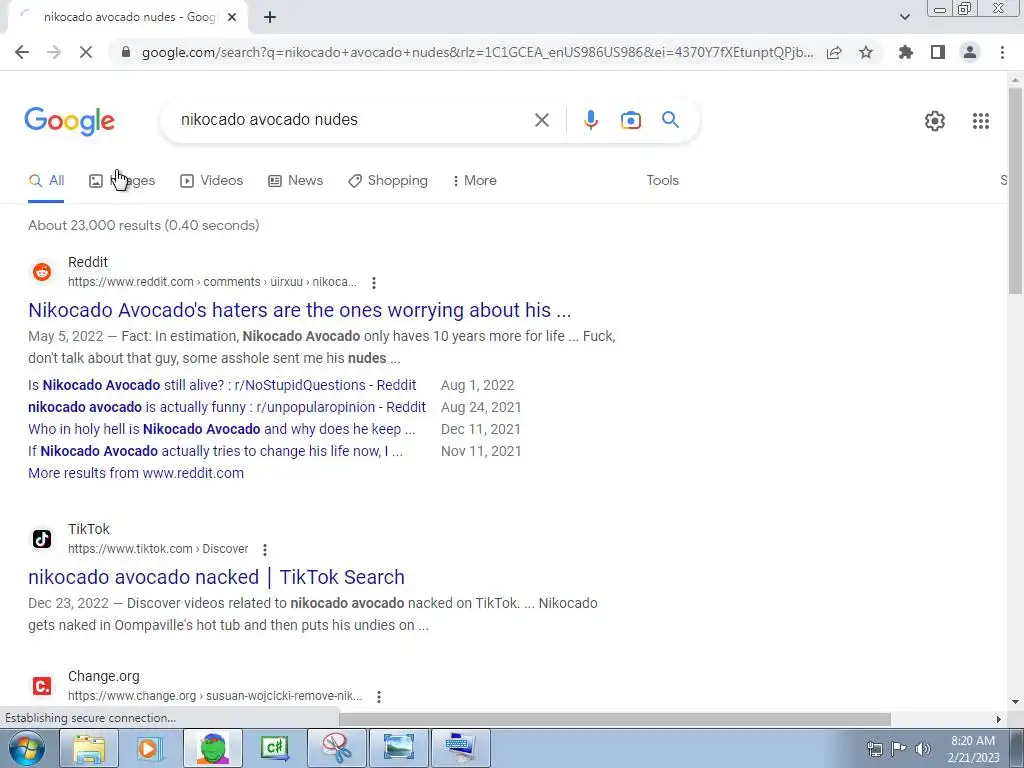The width and height of the screenshot is (1024, 768).
Task: Open a new tab with the plus button
Action: click(x=270, y=17)
